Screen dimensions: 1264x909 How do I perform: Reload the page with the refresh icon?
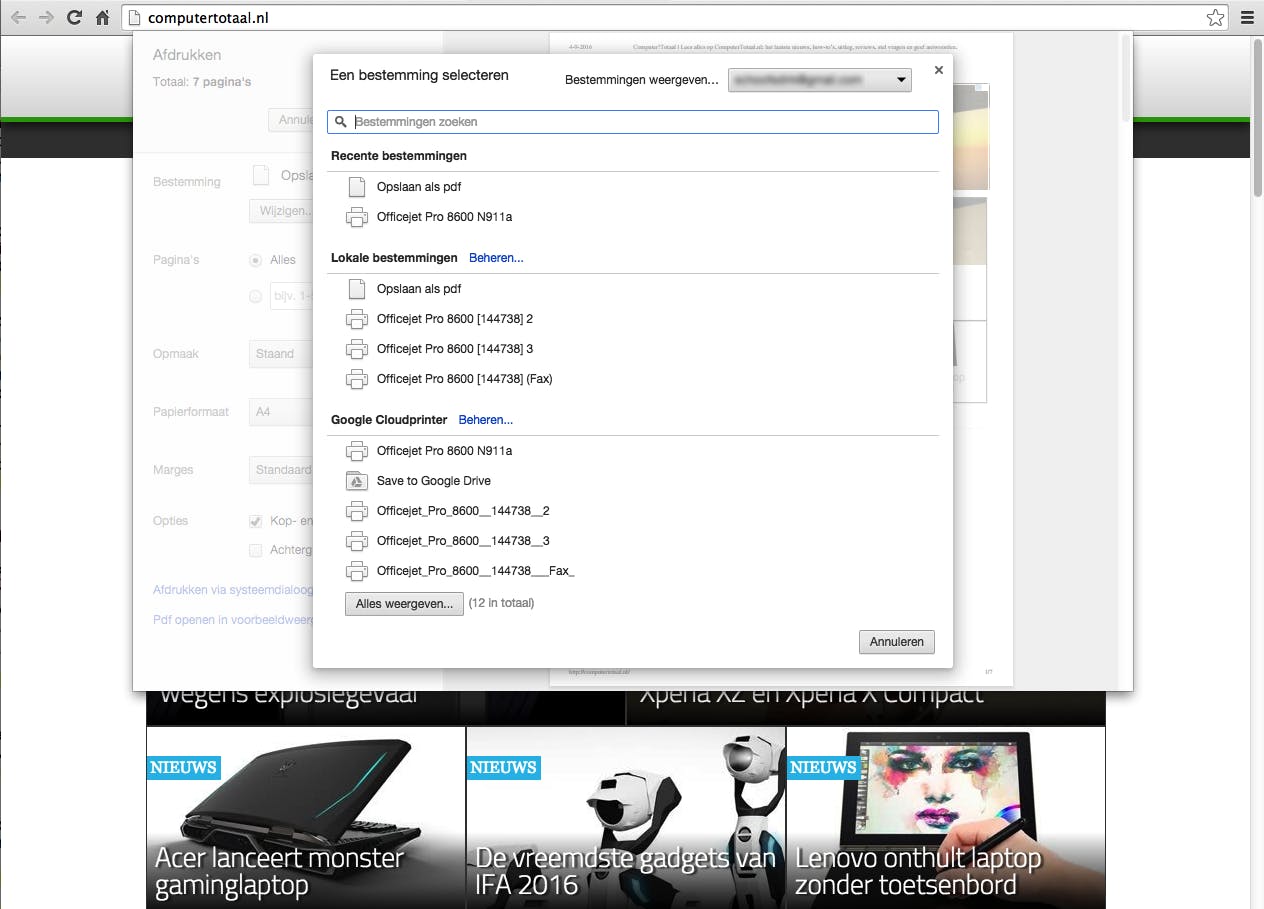pyautogui.click(x=74, y=18)
